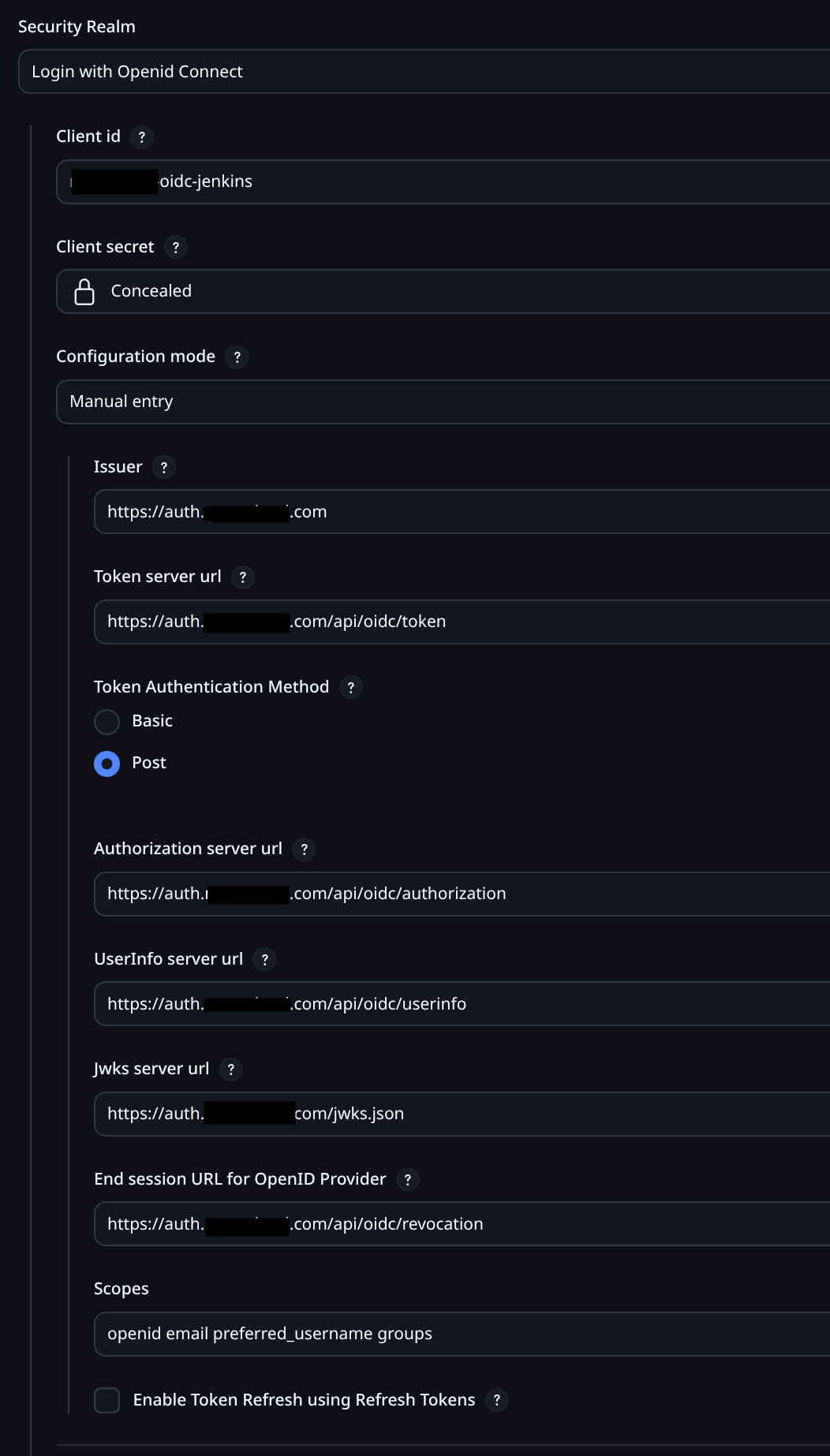The image size is (830, 1456).
Task: Click the Configuration mode help icon
Action: pos(237,357)
